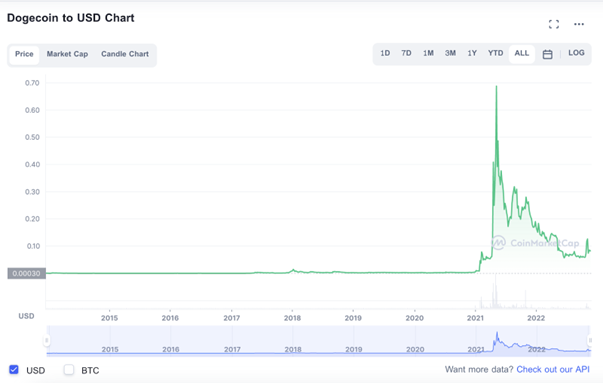Screen dimensions: 603x383
Task: Select the YTD time range
Action: [x=495, y=53]
